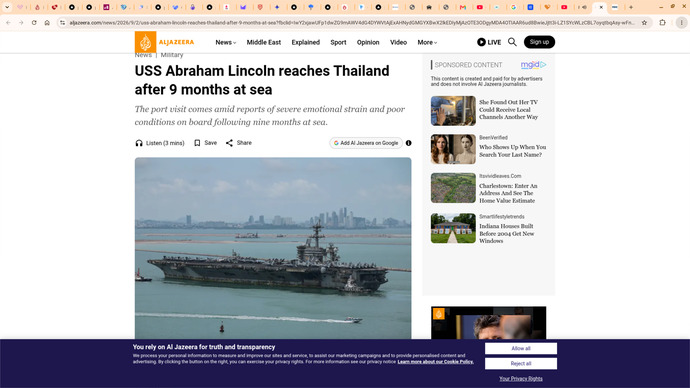Watch Al Jazeera LIVE stream
This screenshot has width=690, height=388.
pos(489,42)
